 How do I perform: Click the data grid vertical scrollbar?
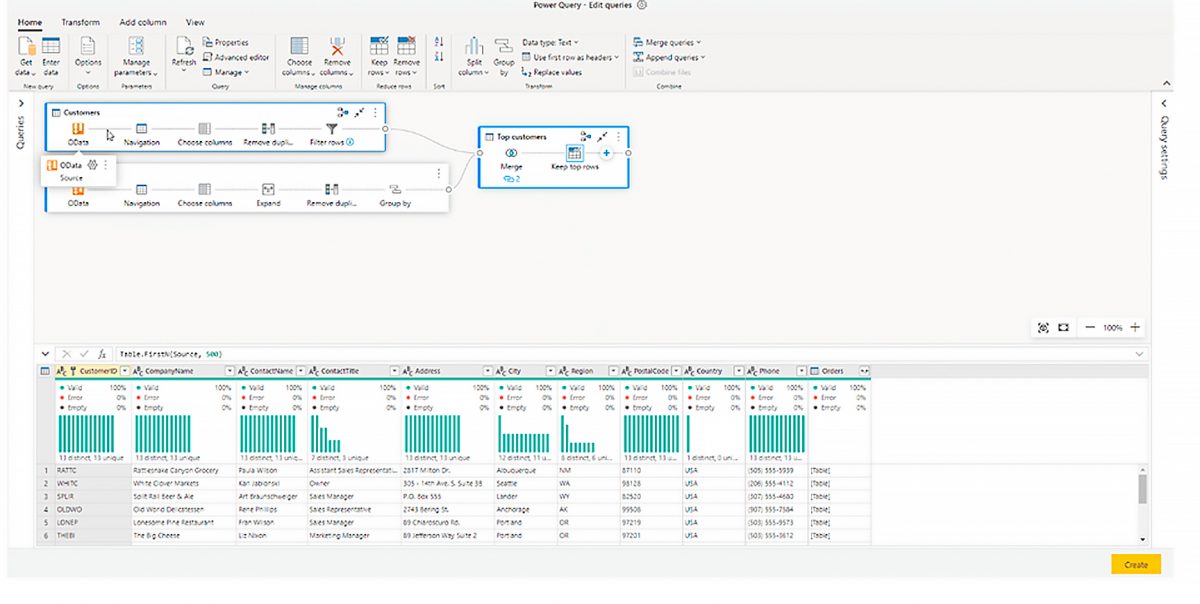[x=1142, y=488]
